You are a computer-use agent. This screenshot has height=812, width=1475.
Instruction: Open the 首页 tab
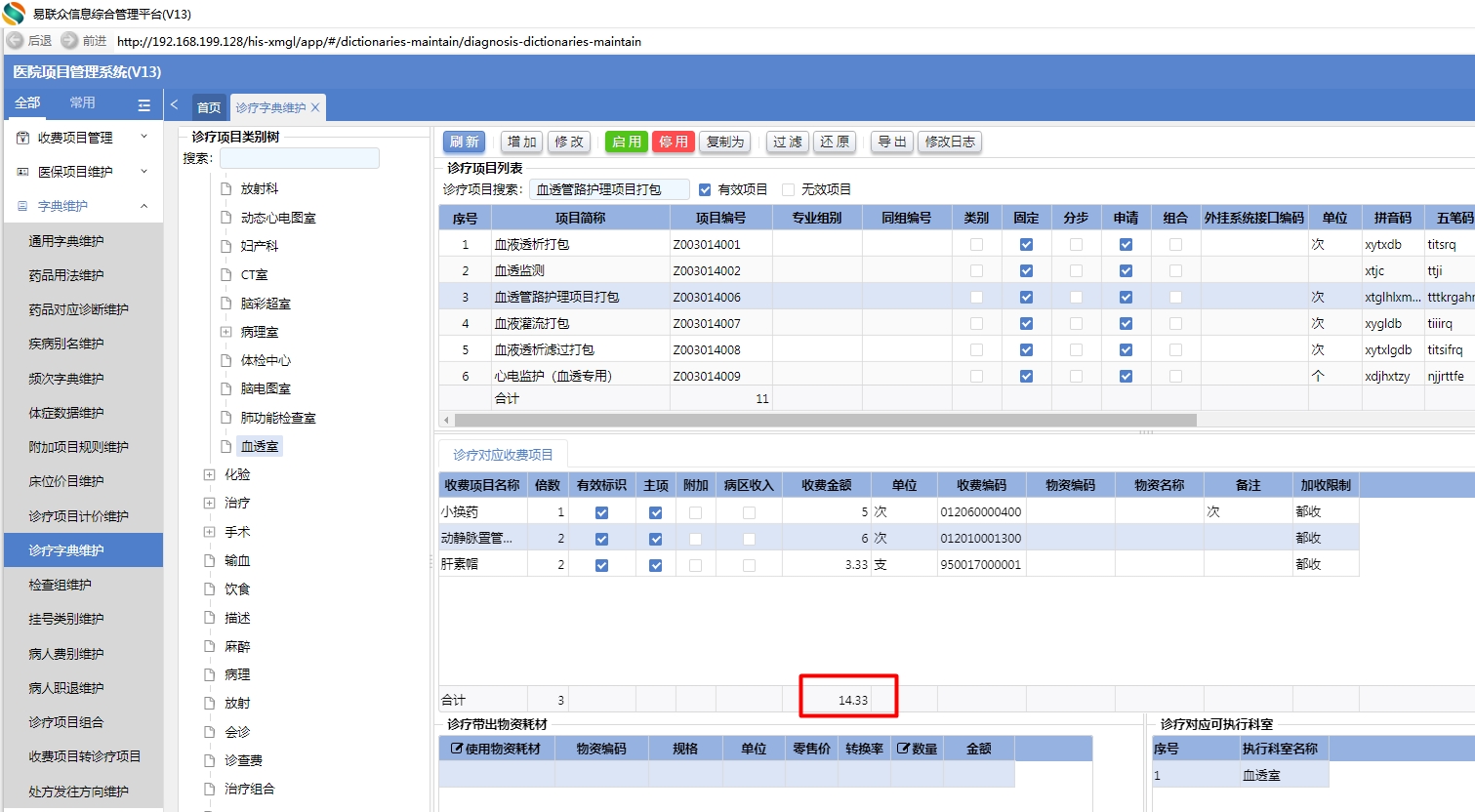pos(209,107)
